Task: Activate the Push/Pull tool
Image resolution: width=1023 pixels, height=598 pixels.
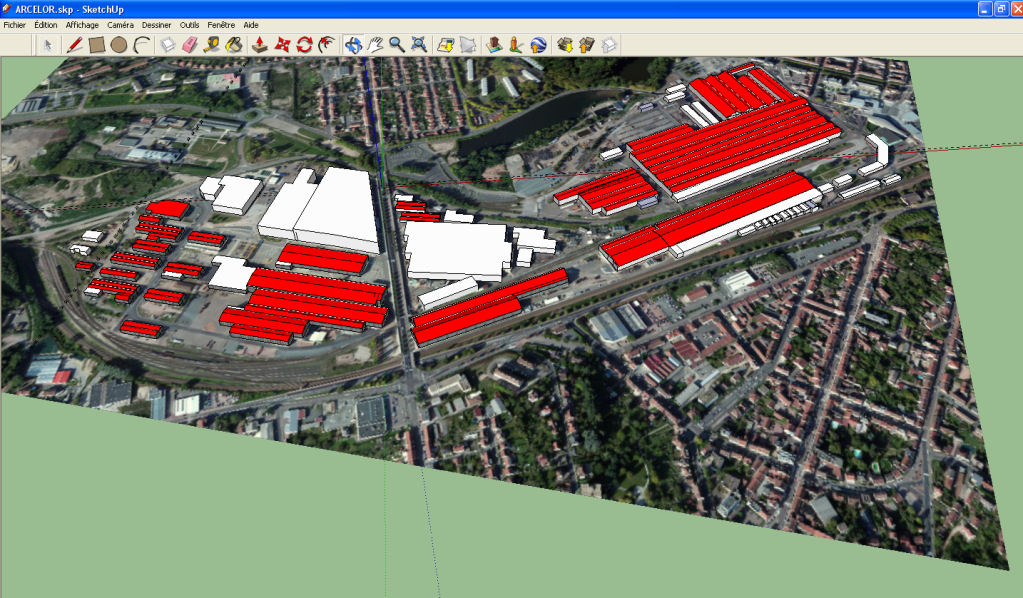Action: pos(260,44)
